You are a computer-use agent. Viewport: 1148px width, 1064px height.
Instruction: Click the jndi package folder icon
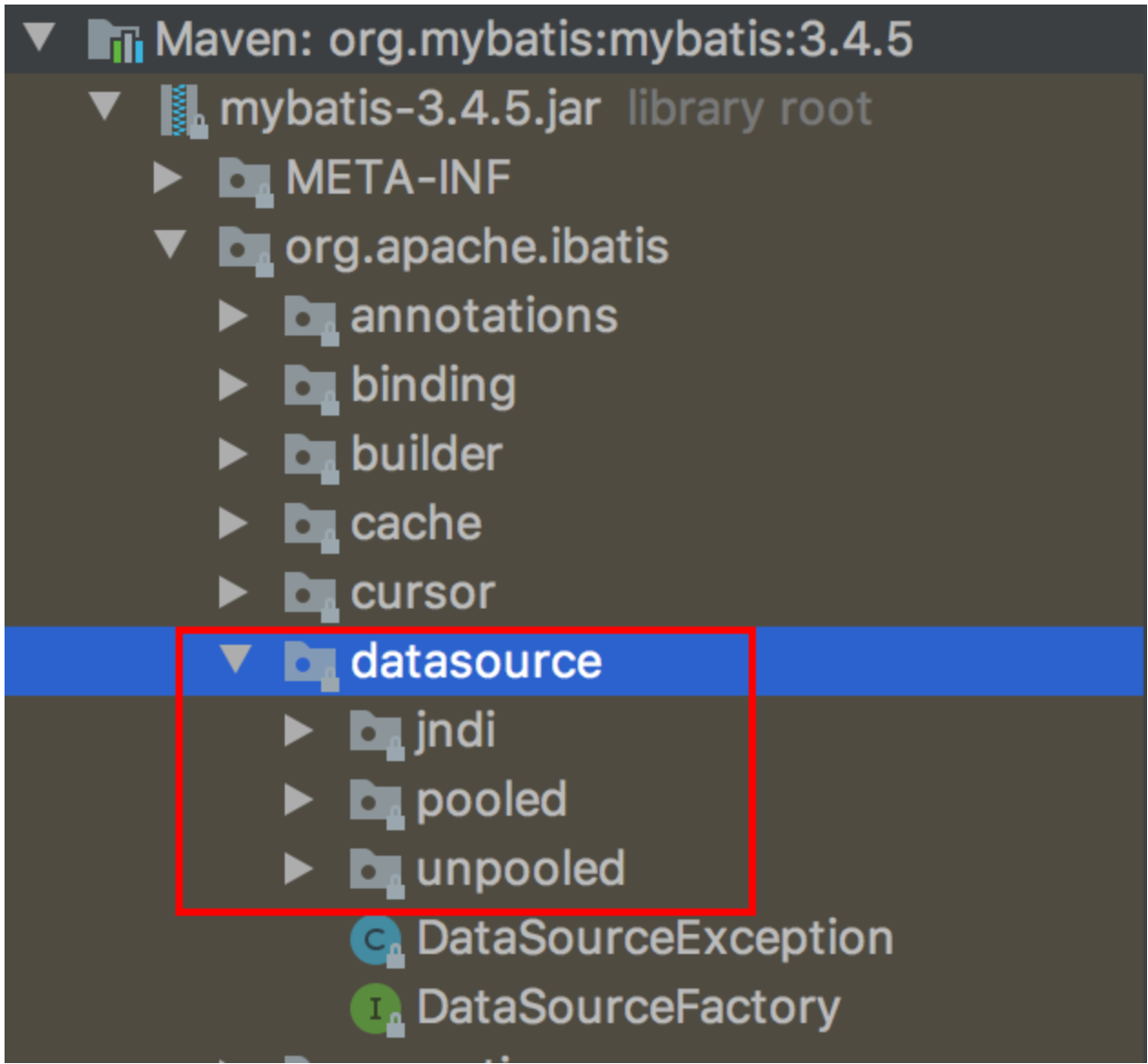click(376, 732)
